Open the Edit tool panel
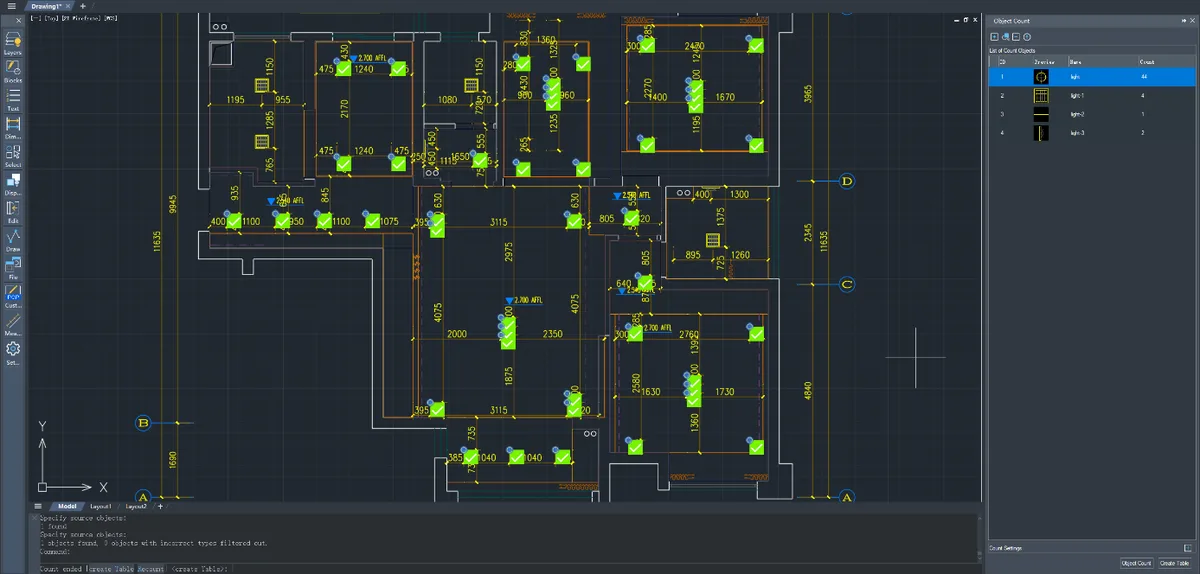1200x574 pixels. 13,212
